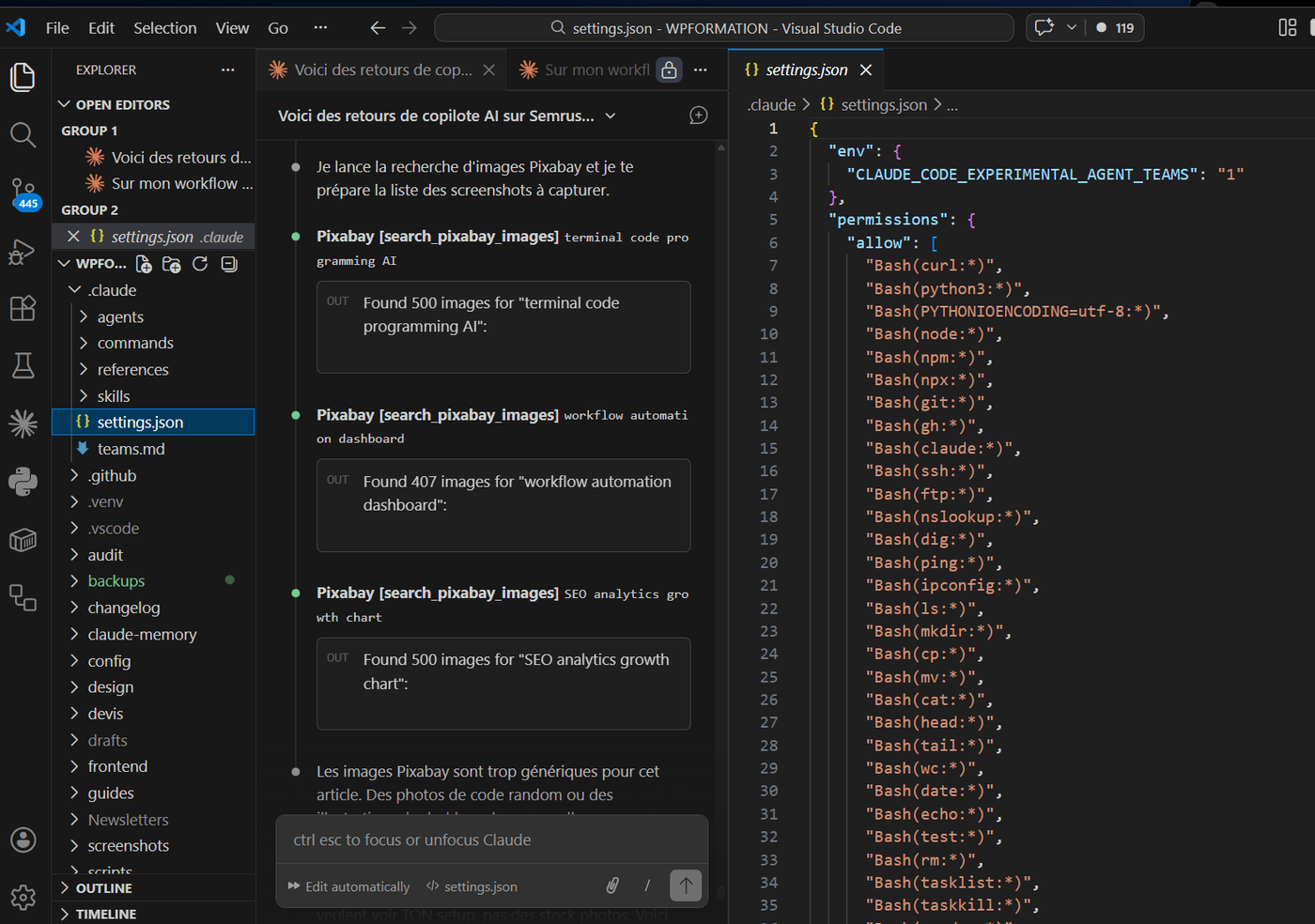Click the attachment paperclip in the Claude input
1315x924 pixels.
coord(612,885)
